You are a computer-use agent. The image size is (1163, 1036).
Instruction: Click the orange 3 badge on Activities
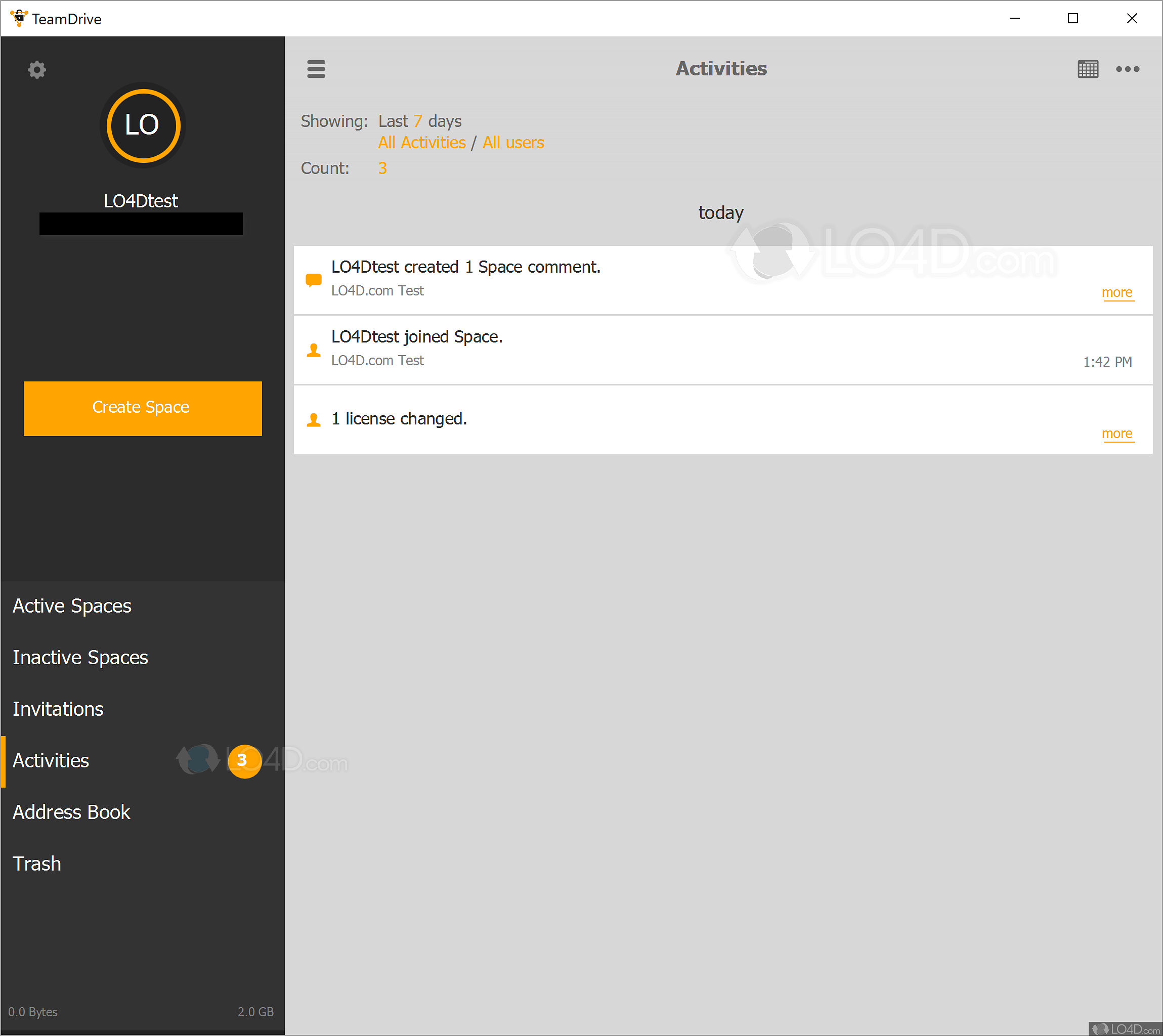coord(244,760)
